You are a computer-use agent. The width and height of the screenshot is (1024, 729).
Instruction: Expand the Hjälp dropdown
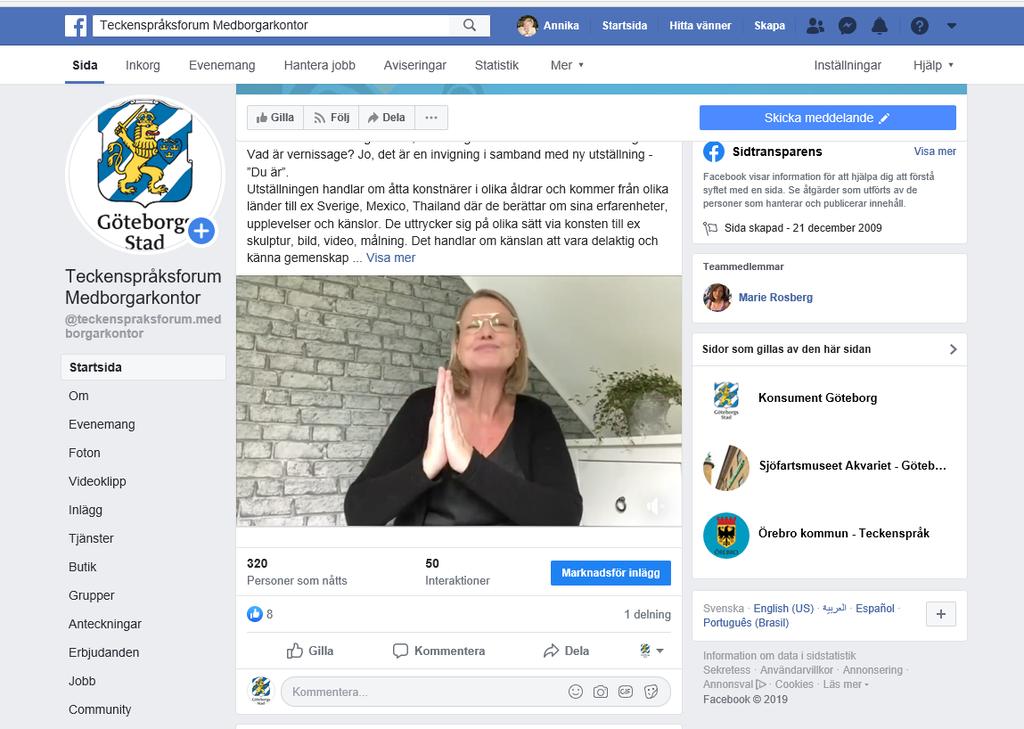coord(933,65)
